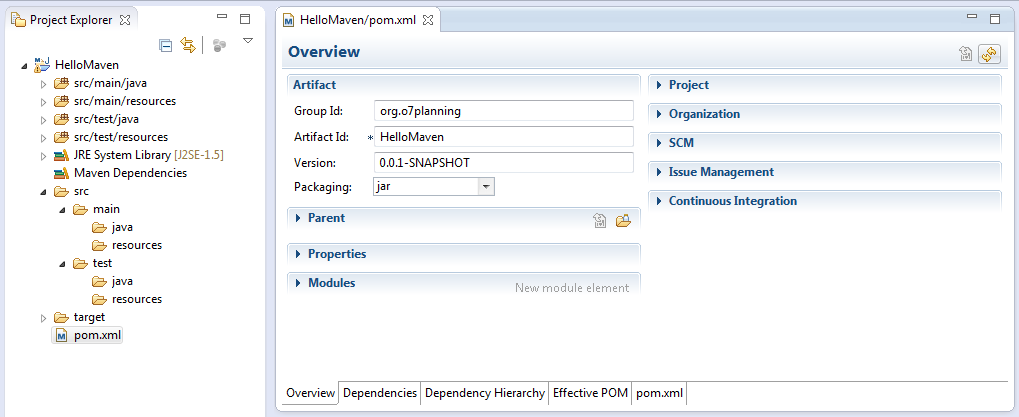Minimize the pom.xml editor area
The image size is (1019, 417).
pos(972,17)
